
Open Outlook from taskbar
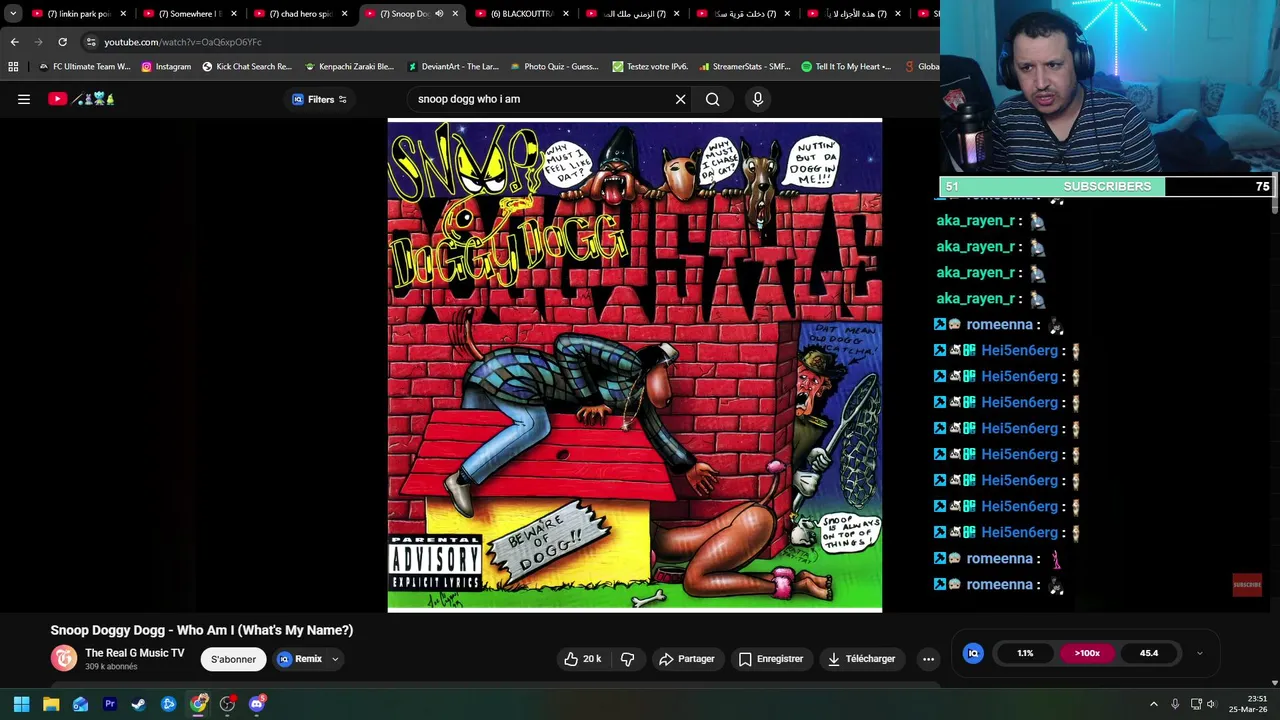point(80,704)
